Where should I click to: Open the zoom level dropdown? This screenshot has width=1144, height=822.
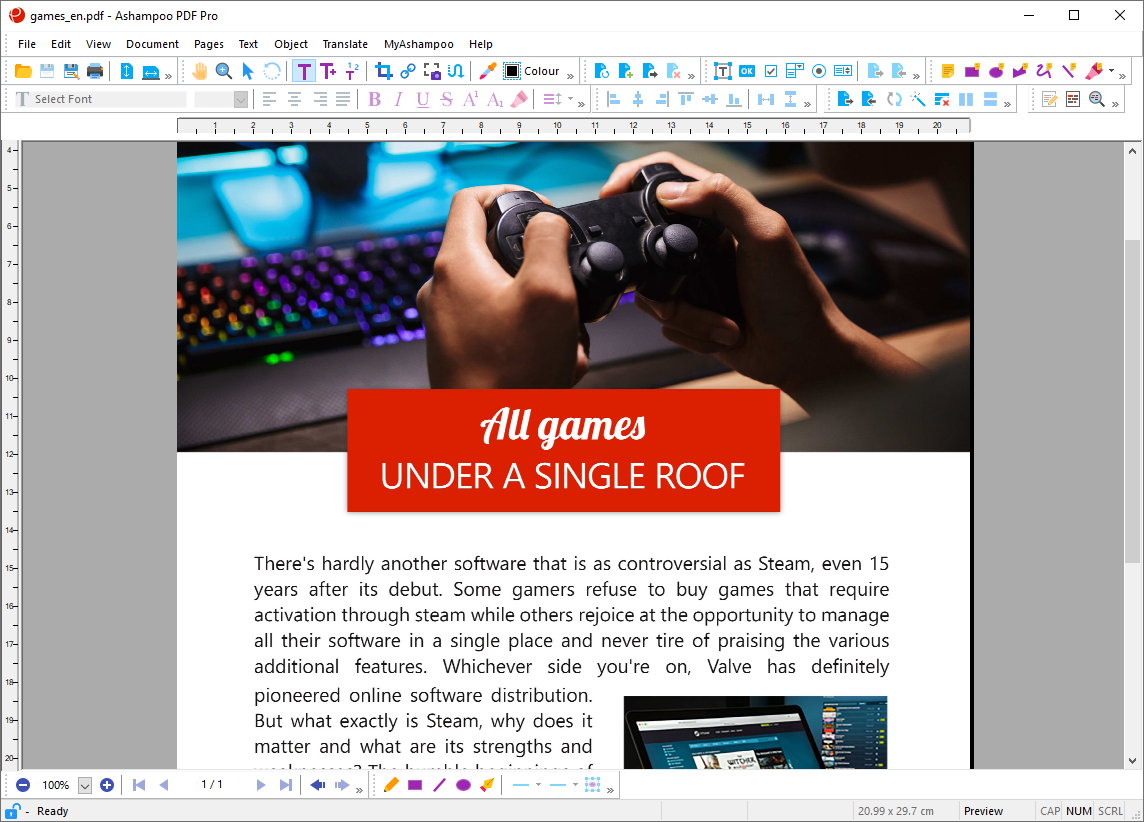[85, 785]
